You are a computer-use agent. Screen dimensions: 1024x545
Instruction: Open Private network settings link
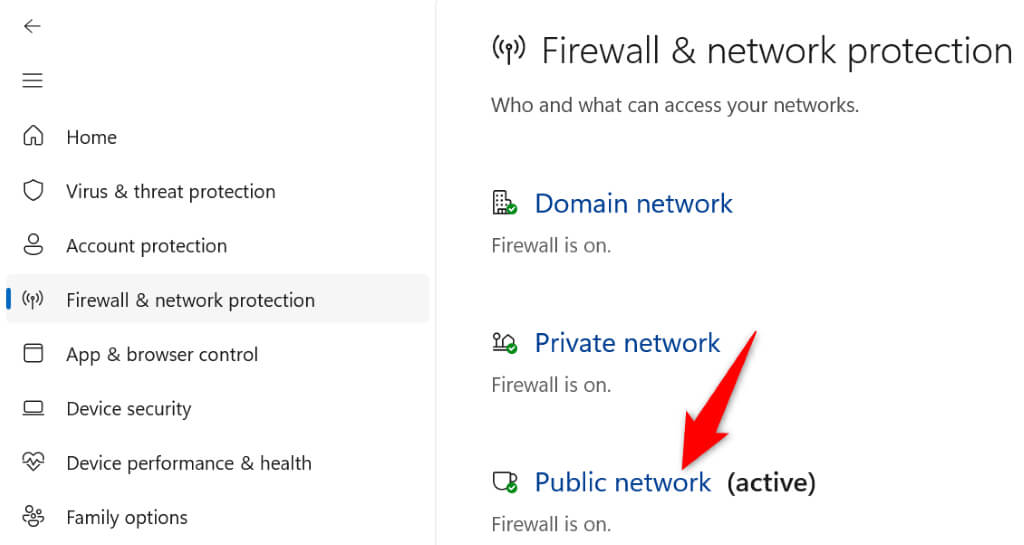pos(627,343)
